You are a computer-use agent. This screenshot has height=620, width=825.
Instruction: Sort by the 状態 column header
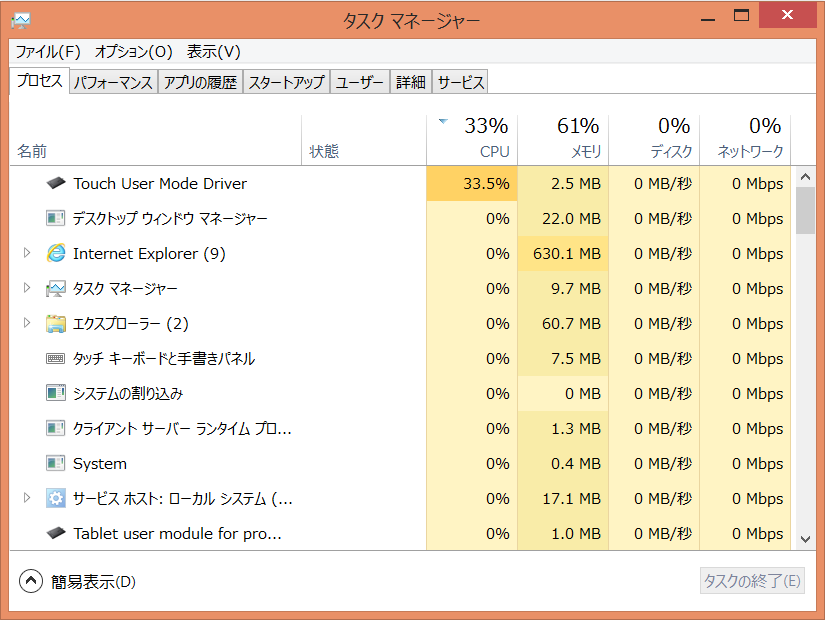364,140
